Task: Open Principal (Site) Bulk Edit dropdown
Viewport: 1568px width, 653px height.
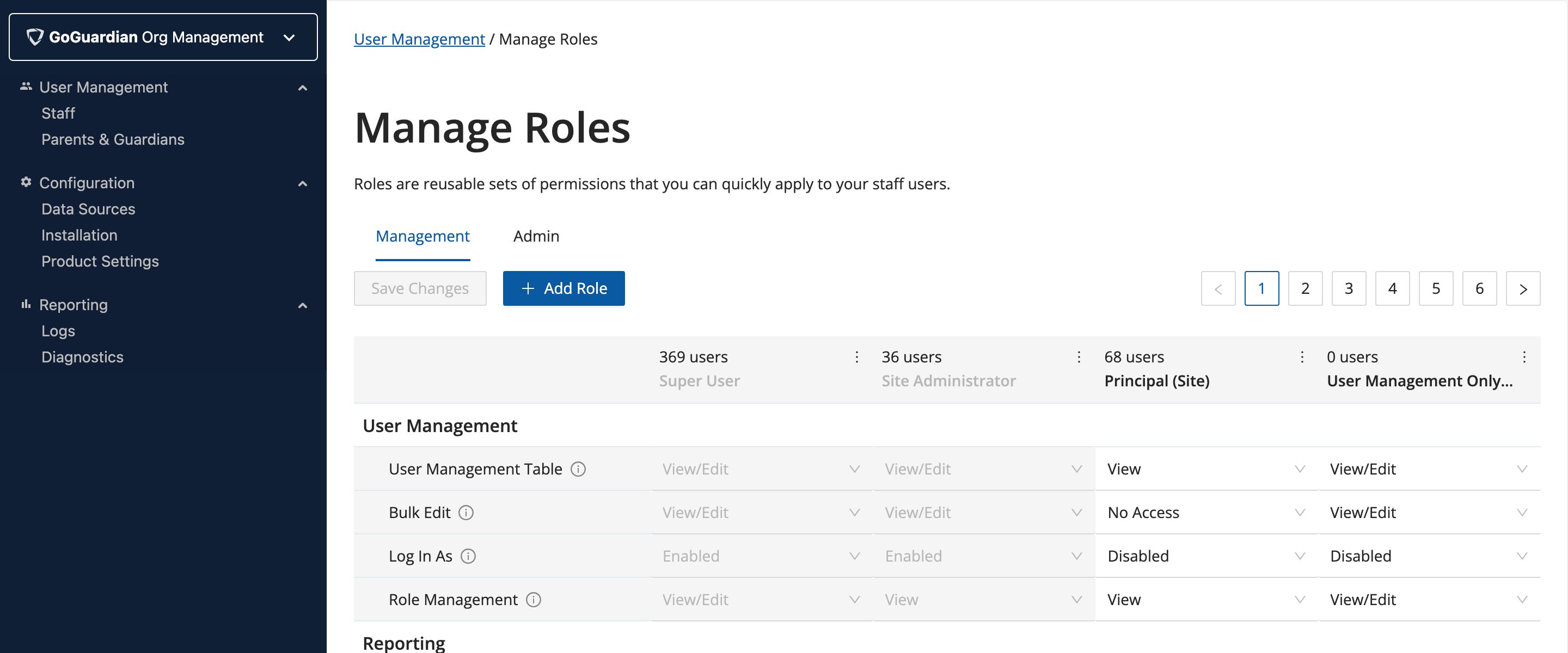Action: point(1206,513)
